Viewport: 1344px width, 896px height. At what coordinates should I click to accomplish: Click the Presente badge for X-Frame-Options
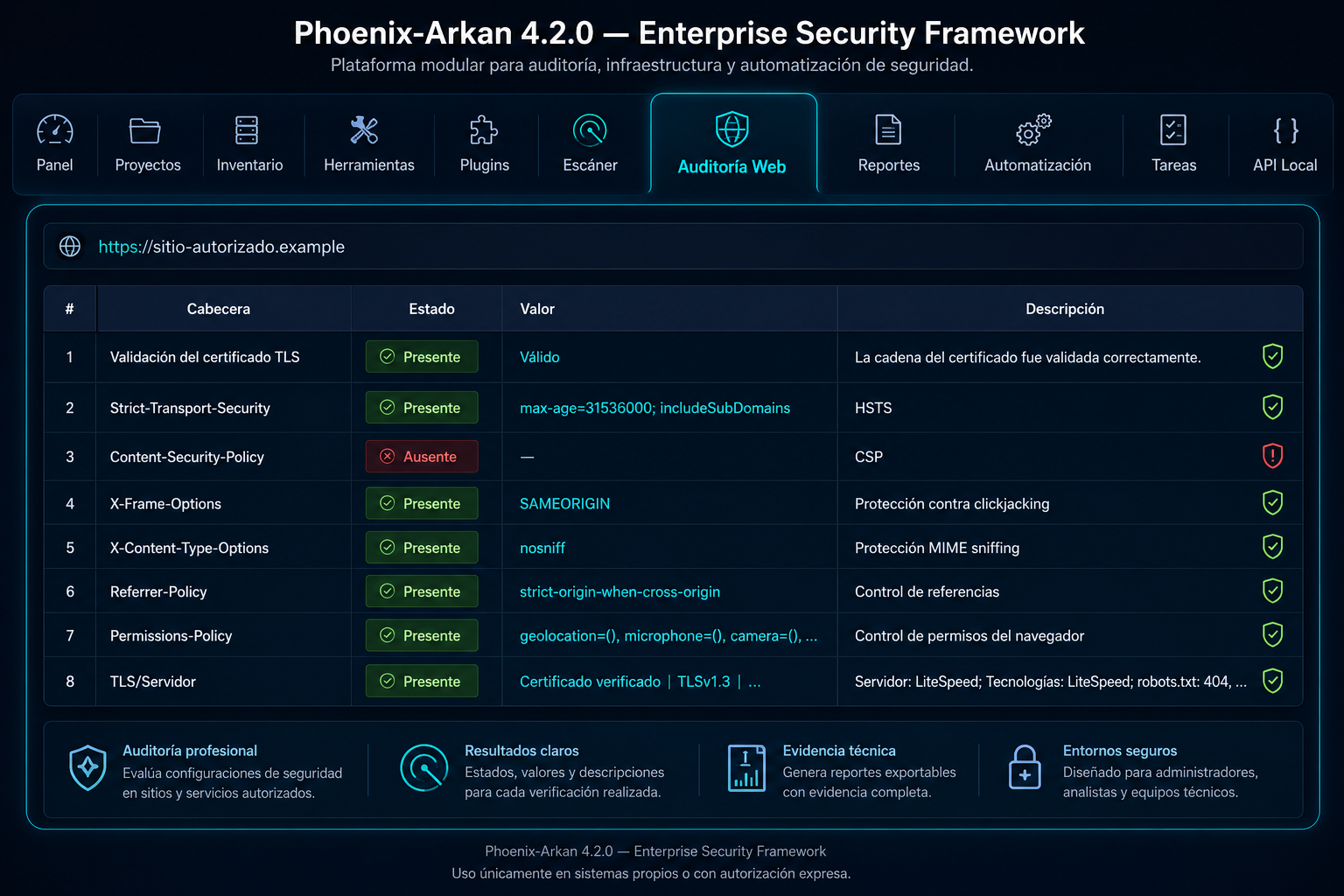[x=422, y=503]
